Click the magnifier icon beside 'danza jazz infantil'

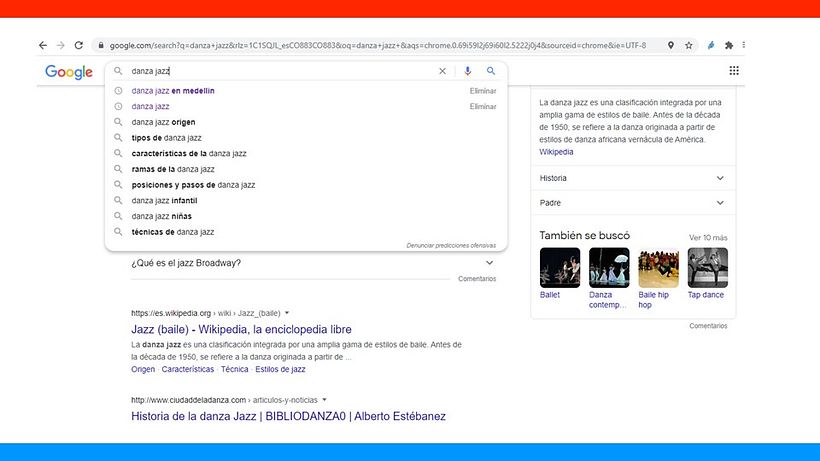pyautogui.click(x=118, y=201)
